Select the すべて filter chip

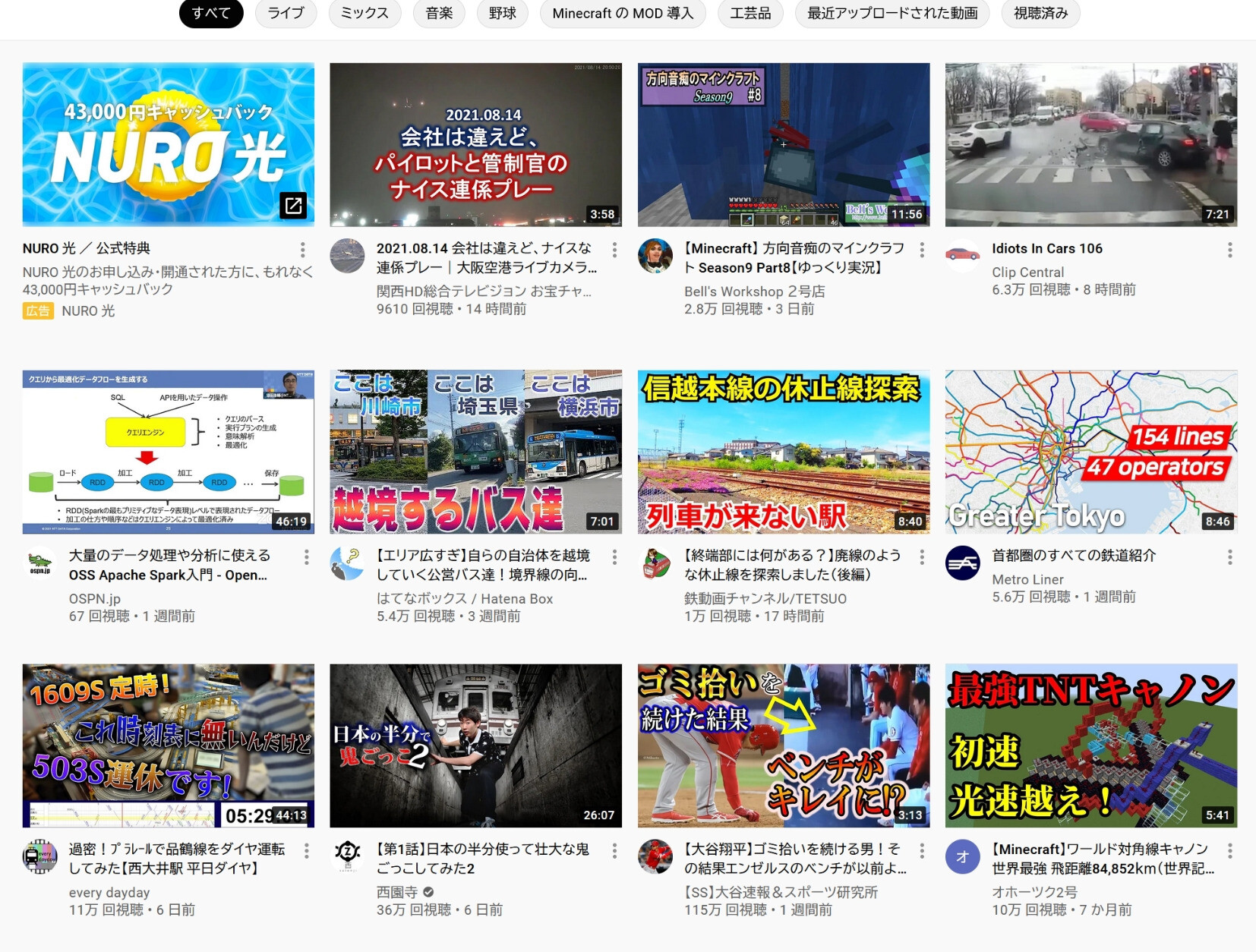click(211, 13)
